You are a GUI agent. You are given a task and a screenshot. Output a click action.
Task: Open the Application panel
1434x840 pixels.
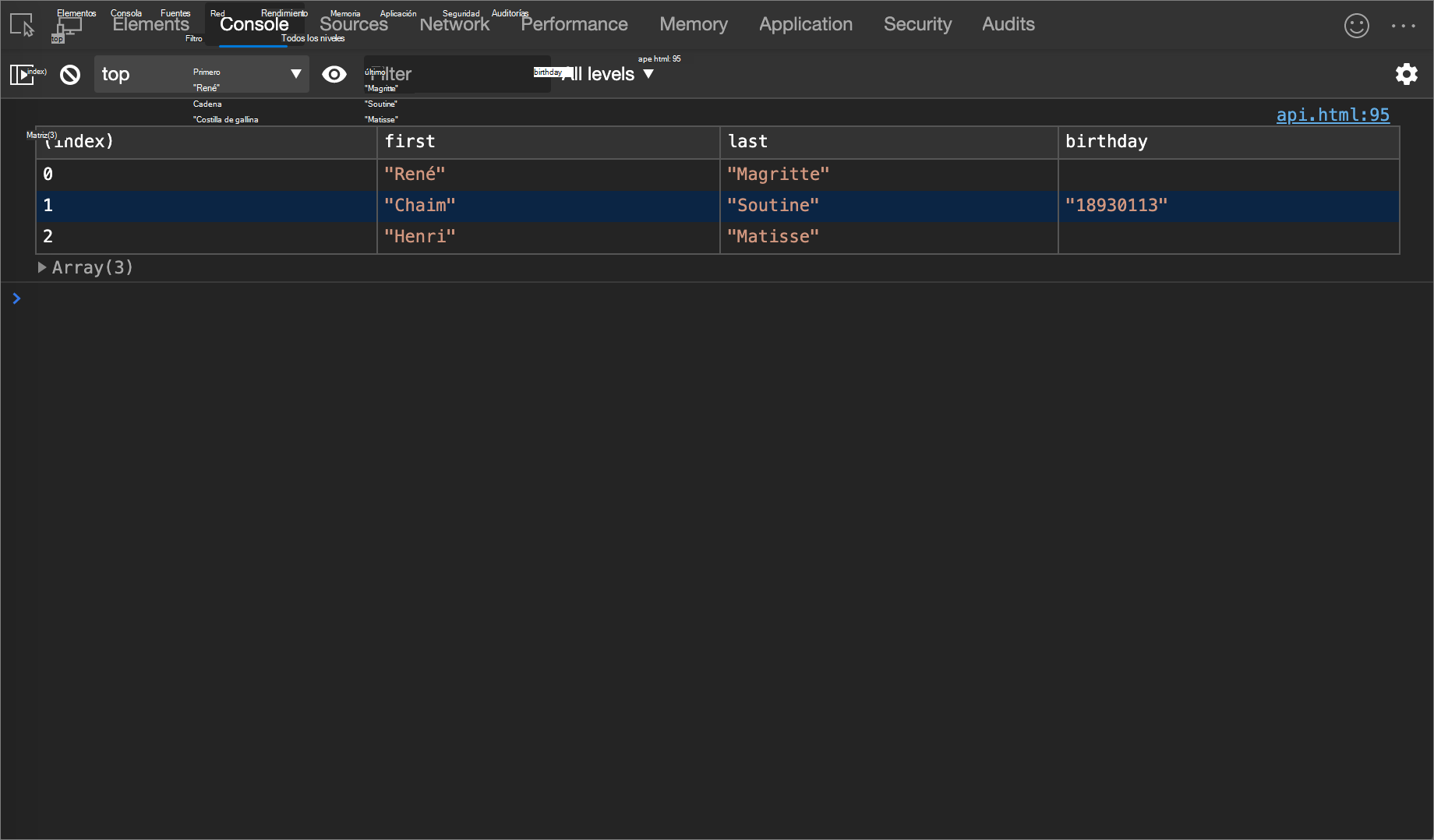pyautogui.click(x=805, y=24)
